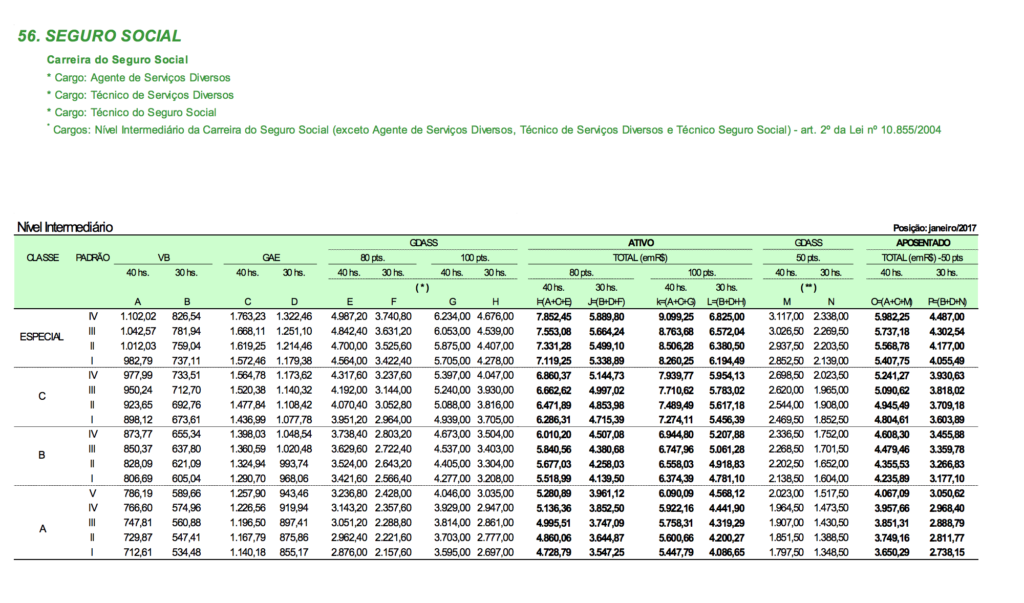Select the GAE column header
The image size is (1024, 603).
(270, 257)
